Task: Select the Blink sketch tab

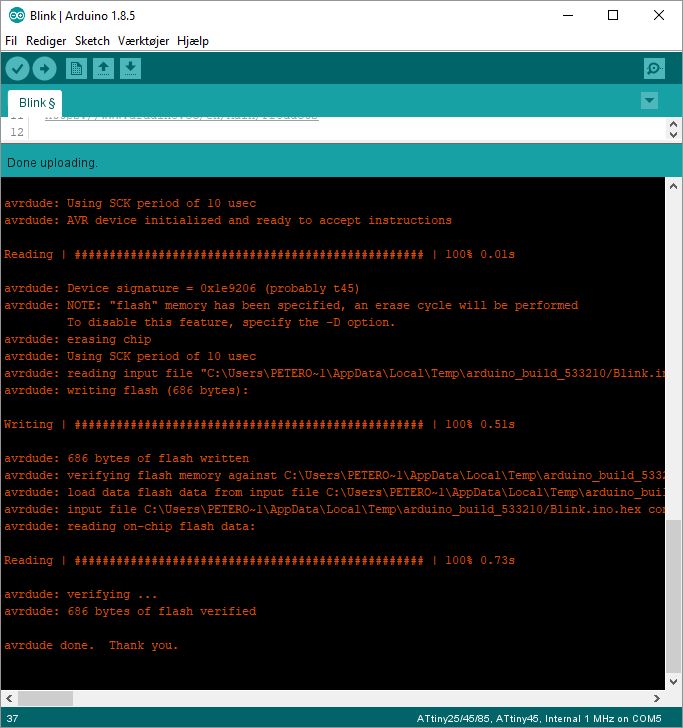Action: (x=37, y=103)
